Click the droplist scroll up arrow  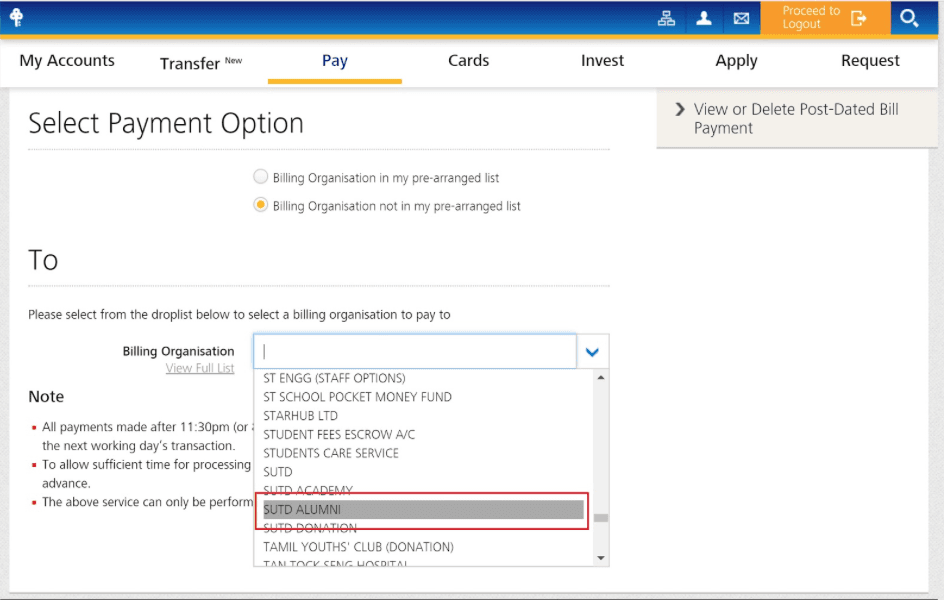point(601,377)
